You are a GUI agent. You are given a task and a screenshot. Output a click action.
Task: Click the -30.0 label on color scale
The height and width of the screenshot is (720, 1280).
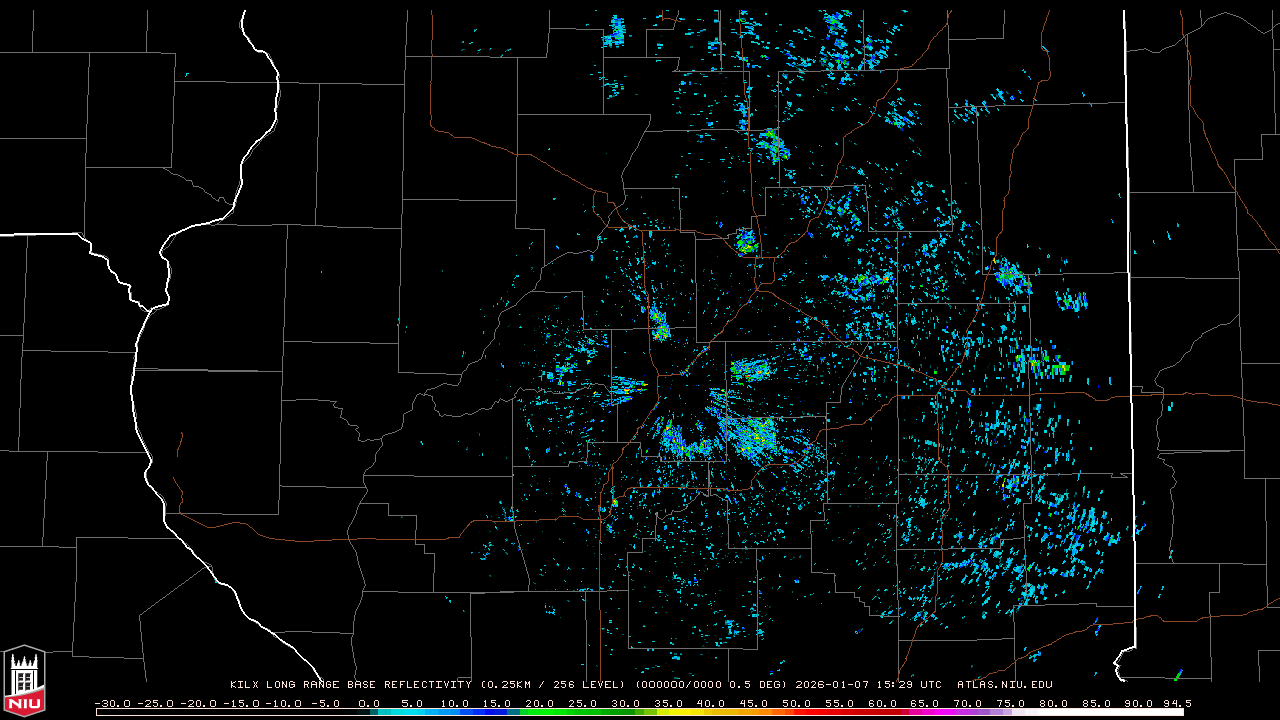pos(112,703)
